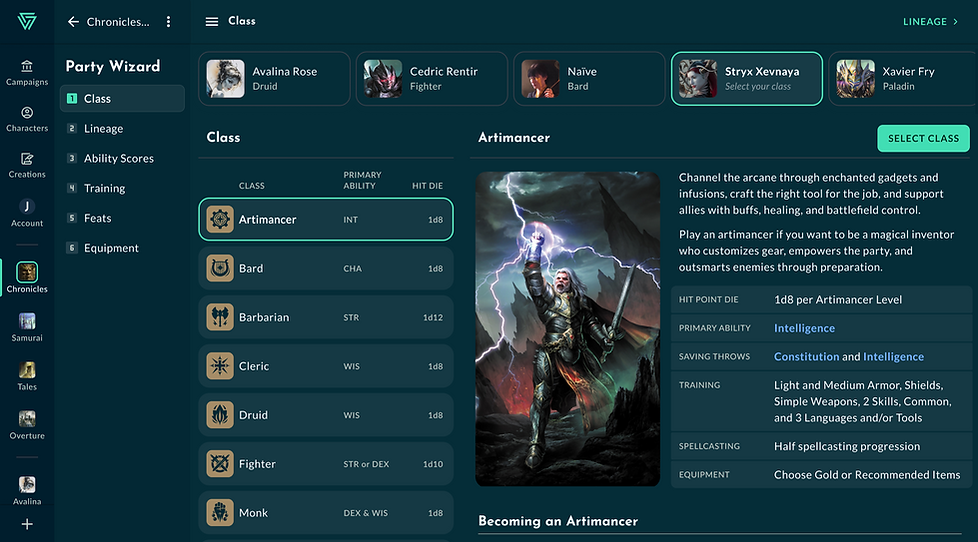The height and width of the screenshot is (542, 978).
Task: Select Xavier Fry Paladin card
Action: [903, 79]
